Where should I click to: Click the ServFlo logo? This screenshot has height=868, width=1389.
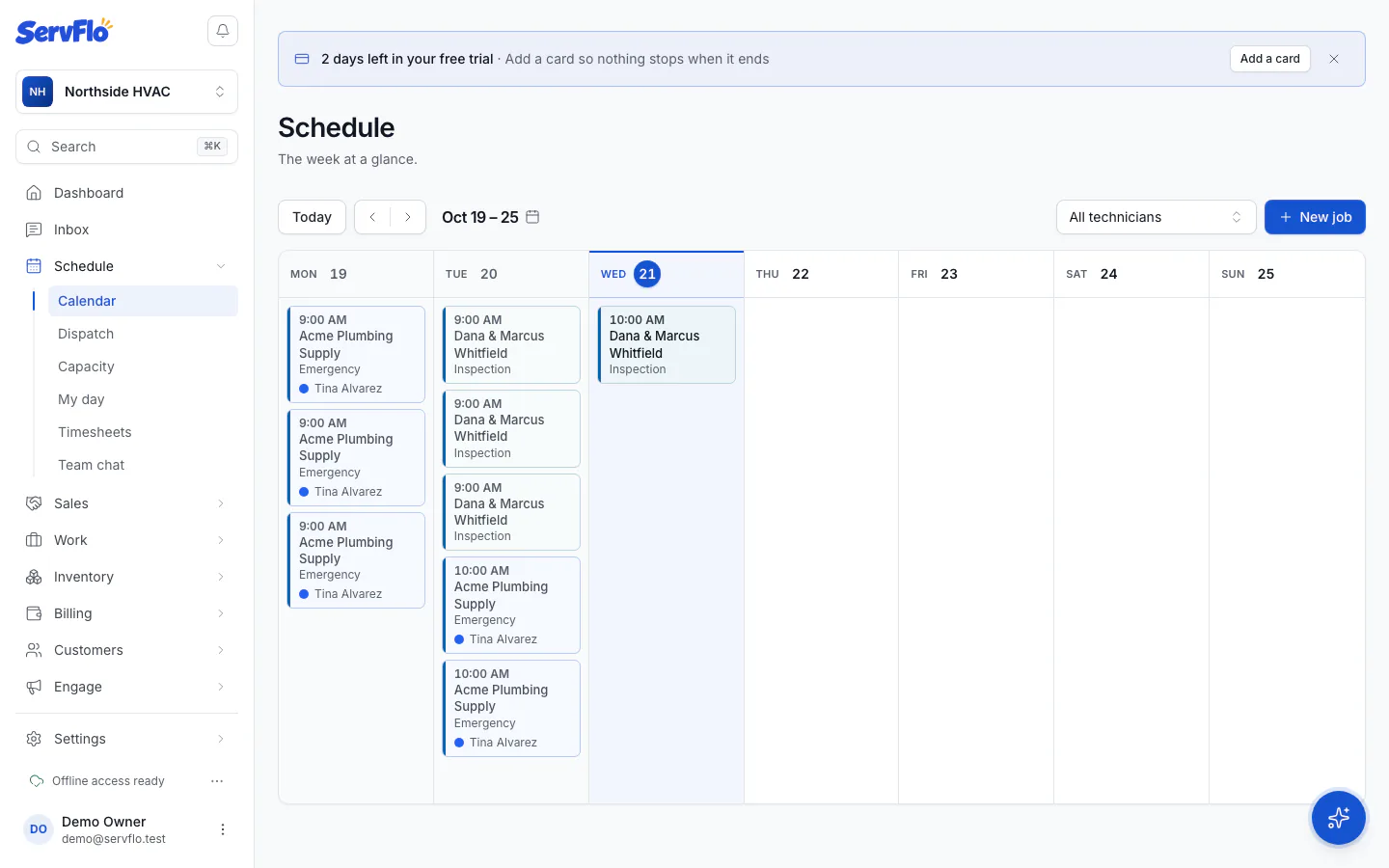click(64, 31)
